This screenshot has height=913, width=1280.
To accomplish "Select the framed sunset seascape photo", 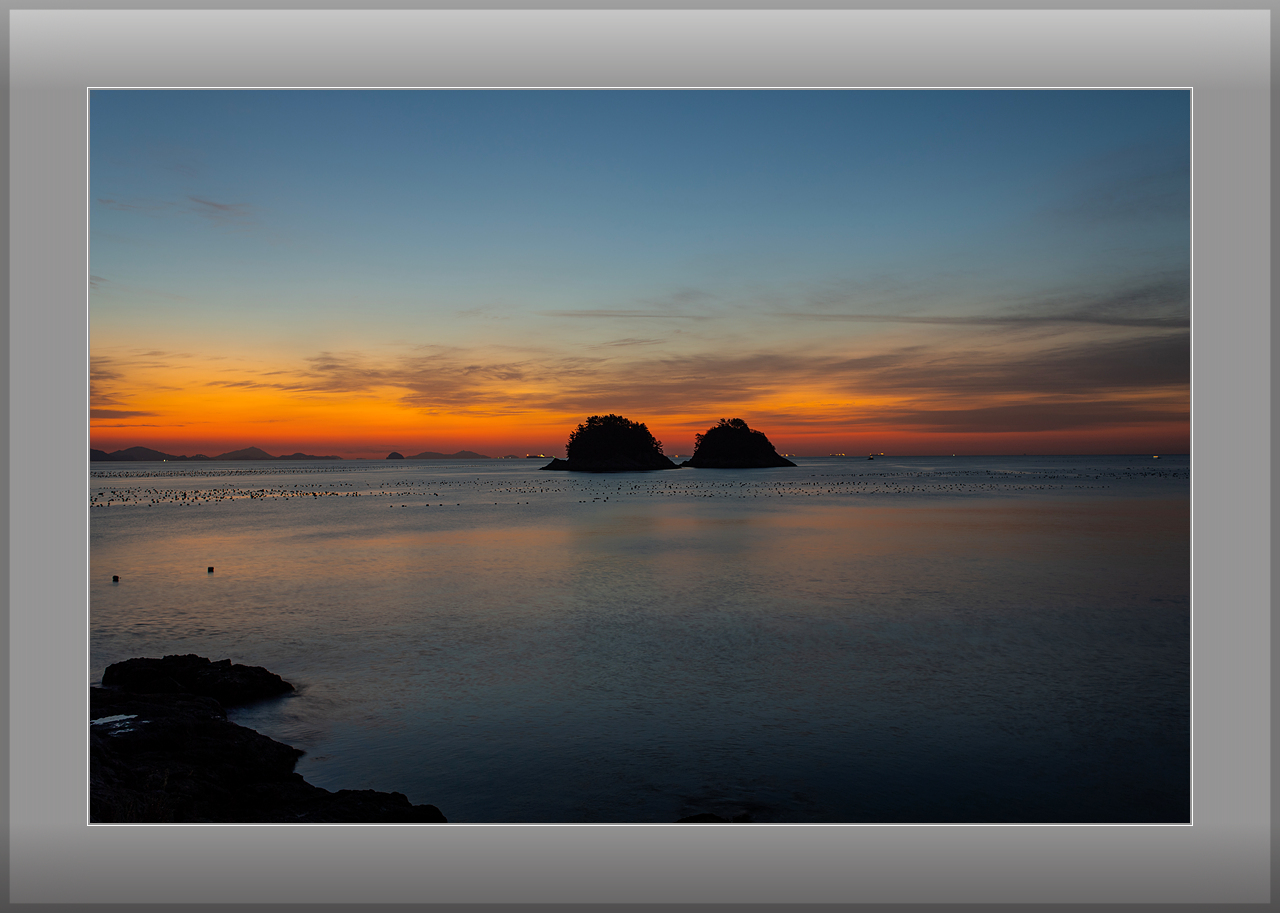I will (x=640, y=456).
